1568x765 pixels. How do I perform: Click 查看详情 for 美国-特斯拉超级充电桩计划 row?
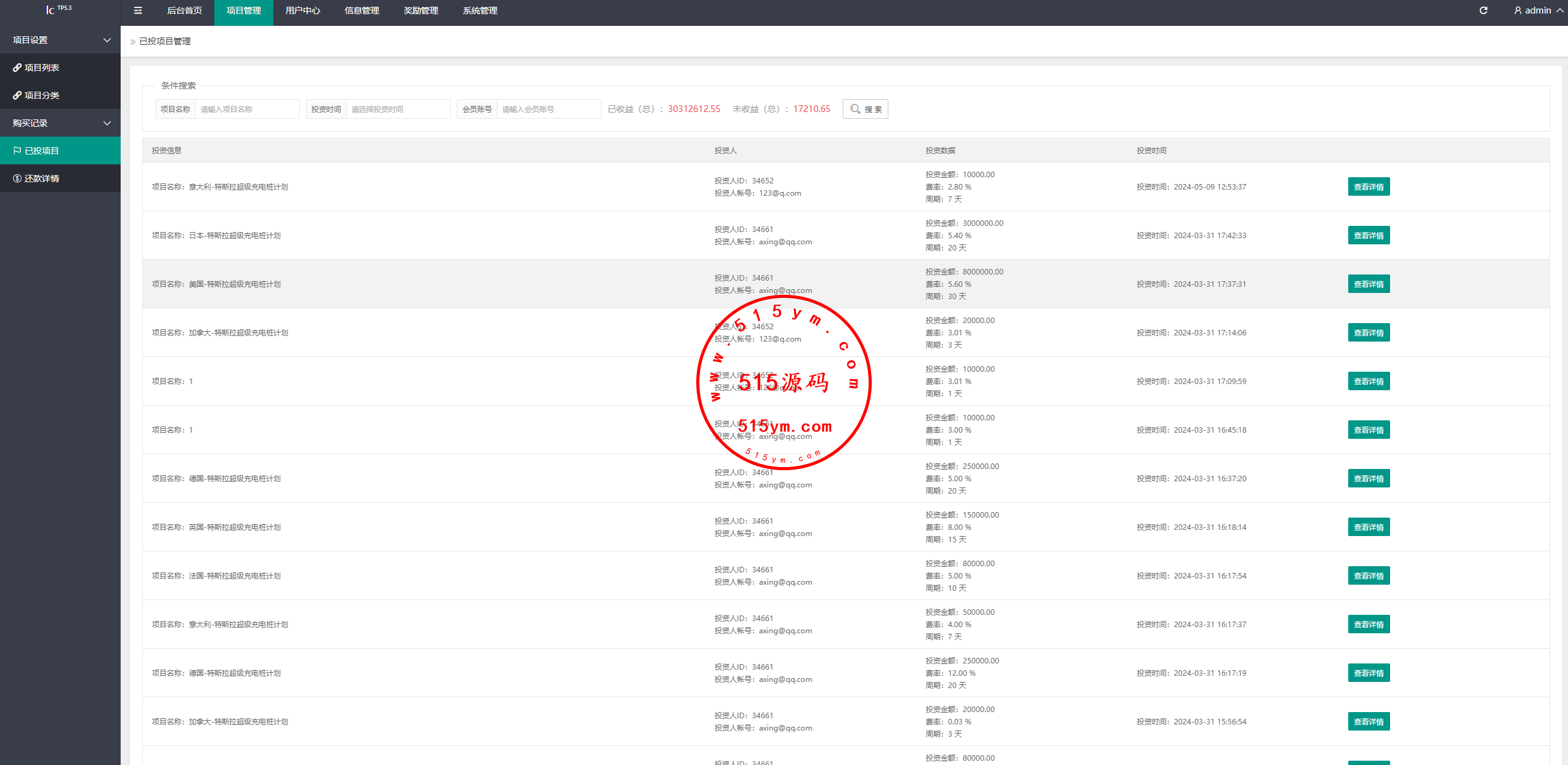tap(1368, 284)
